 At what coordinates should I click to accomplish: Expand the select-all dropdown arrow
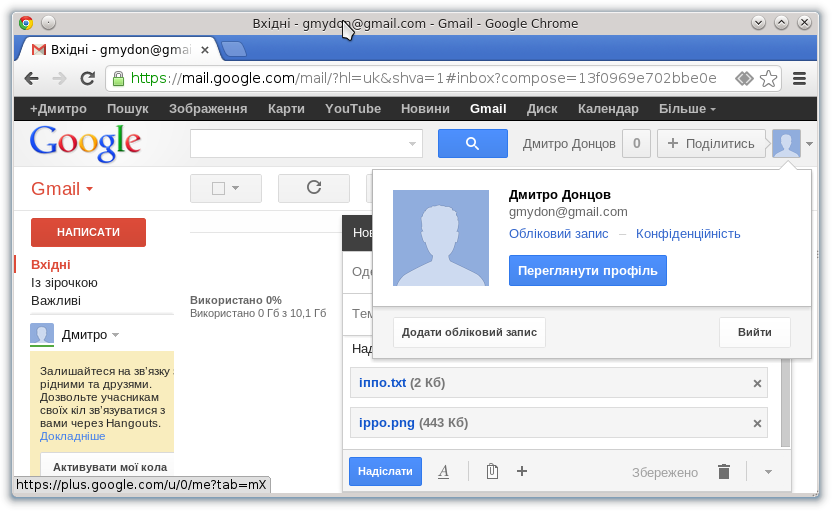click(x=236, y=188)
